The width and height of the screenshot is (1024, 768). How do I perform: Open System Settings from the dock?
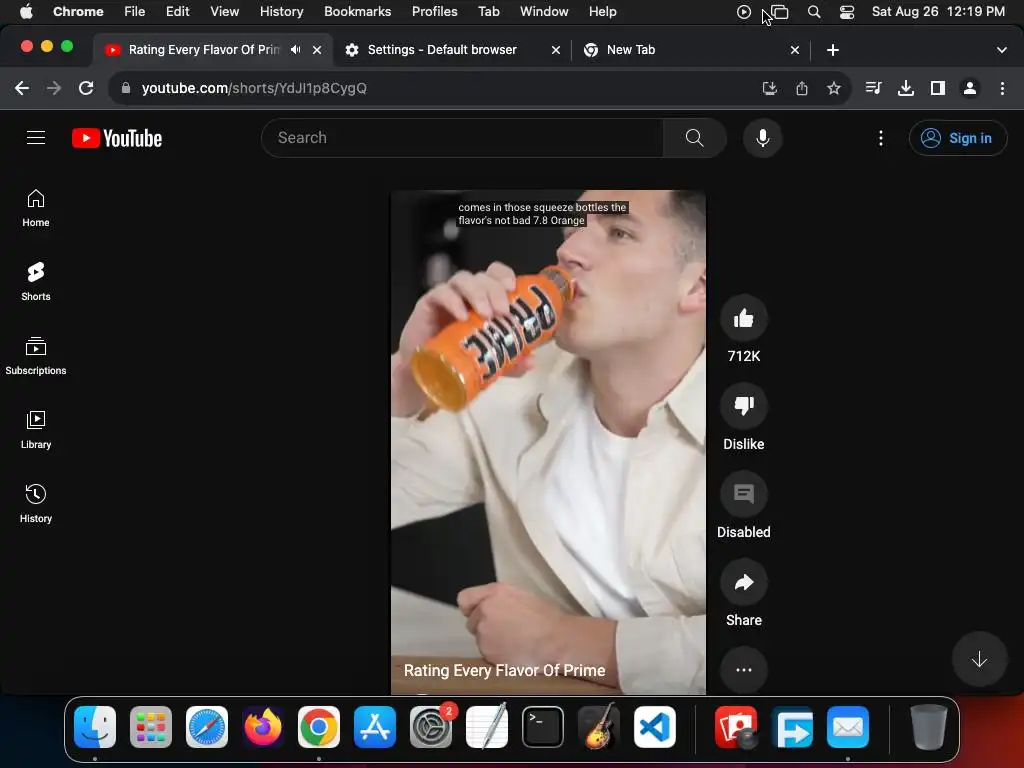click(431, 727)
